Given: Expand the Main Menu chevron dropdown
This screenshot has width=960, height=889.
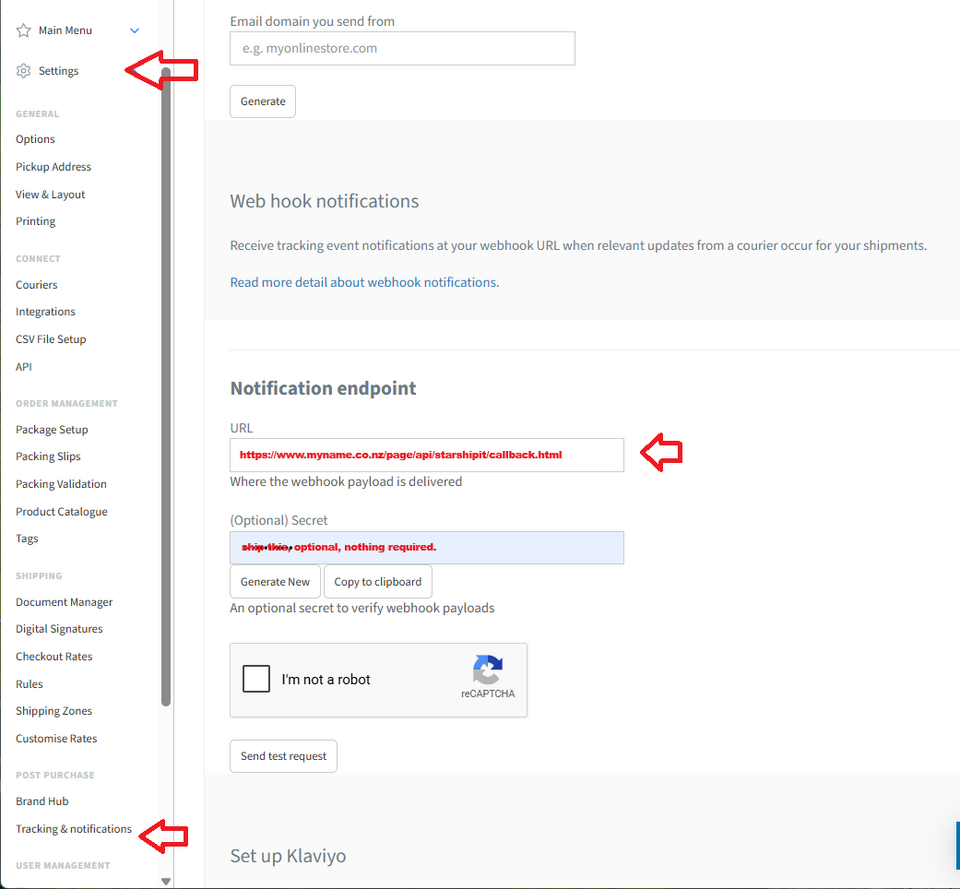Looking at the screenshot, I should point(135,31).
